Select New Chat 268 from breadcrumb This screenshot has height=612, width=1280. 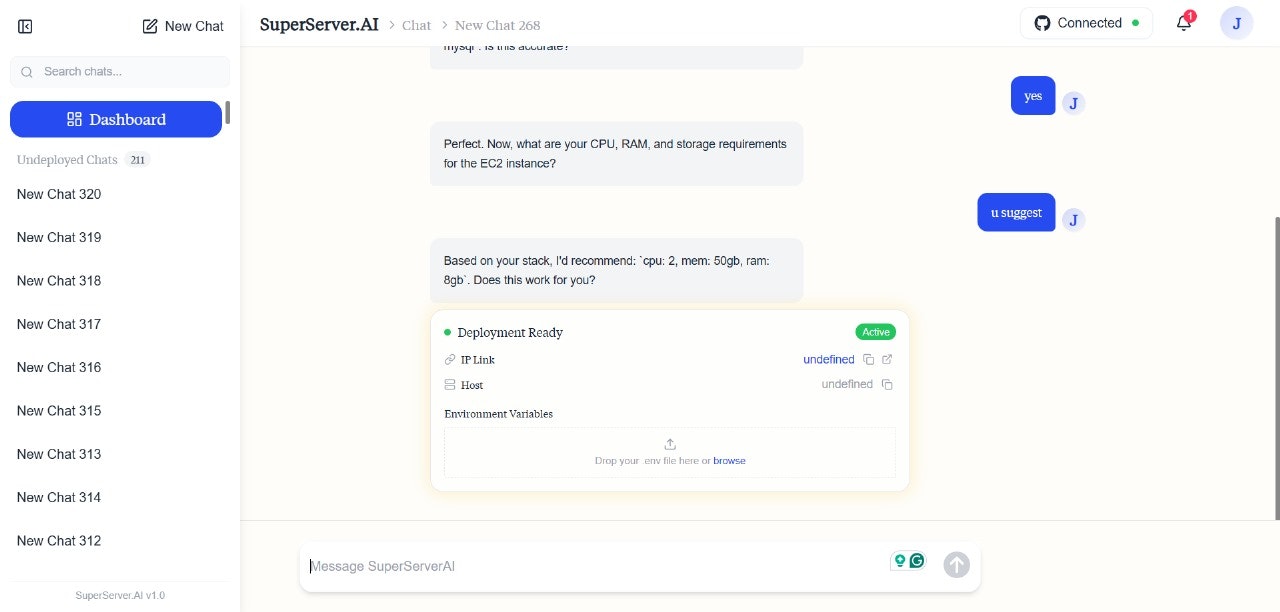point(497,25)
